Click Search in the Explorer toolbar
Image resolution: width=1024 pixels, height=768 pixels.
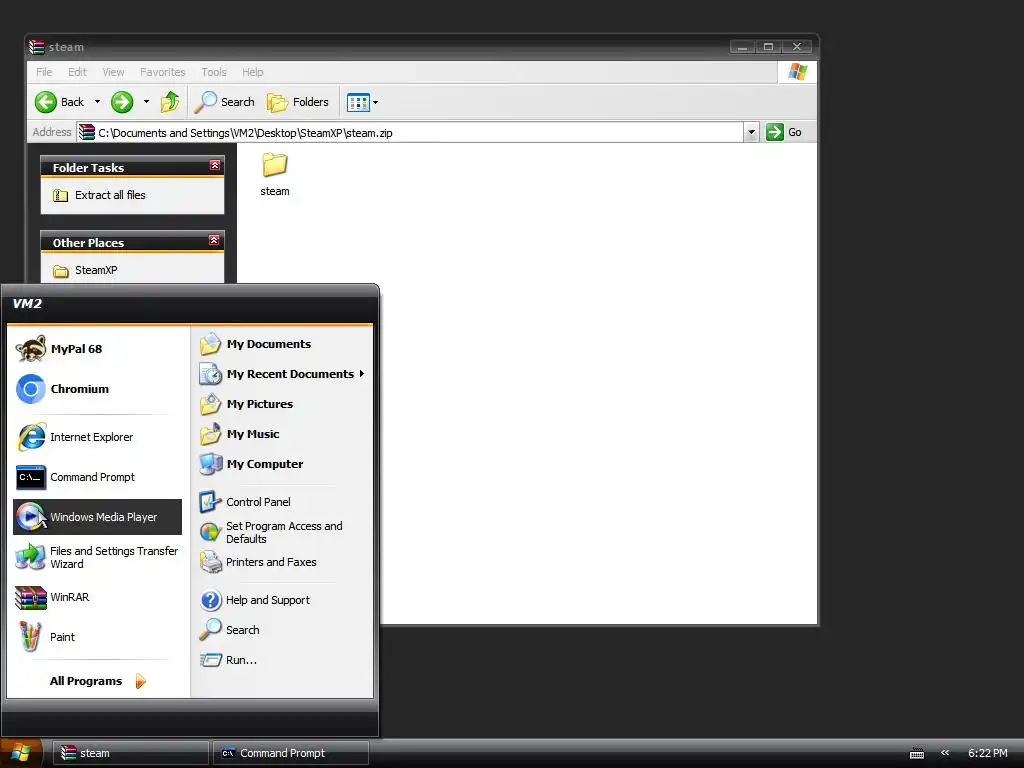[x=225, y=102]
